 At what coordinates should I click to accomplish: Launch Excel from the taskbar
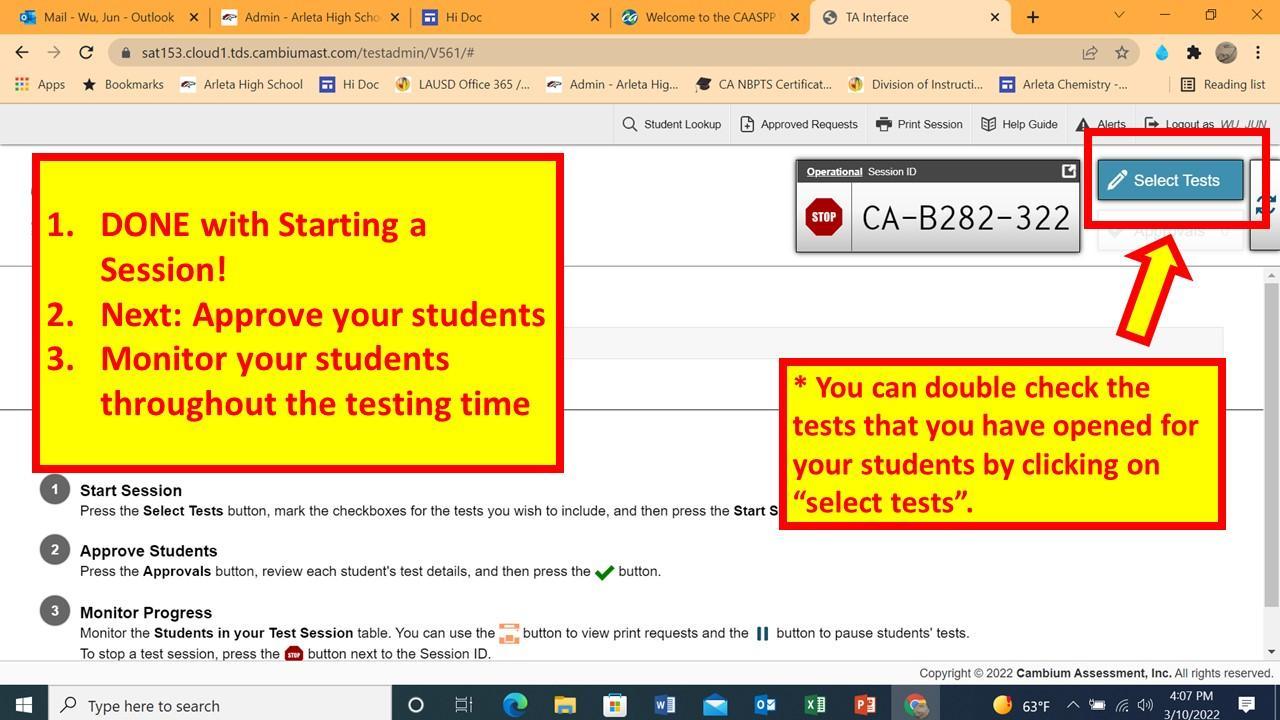click(x=816, y=705)
